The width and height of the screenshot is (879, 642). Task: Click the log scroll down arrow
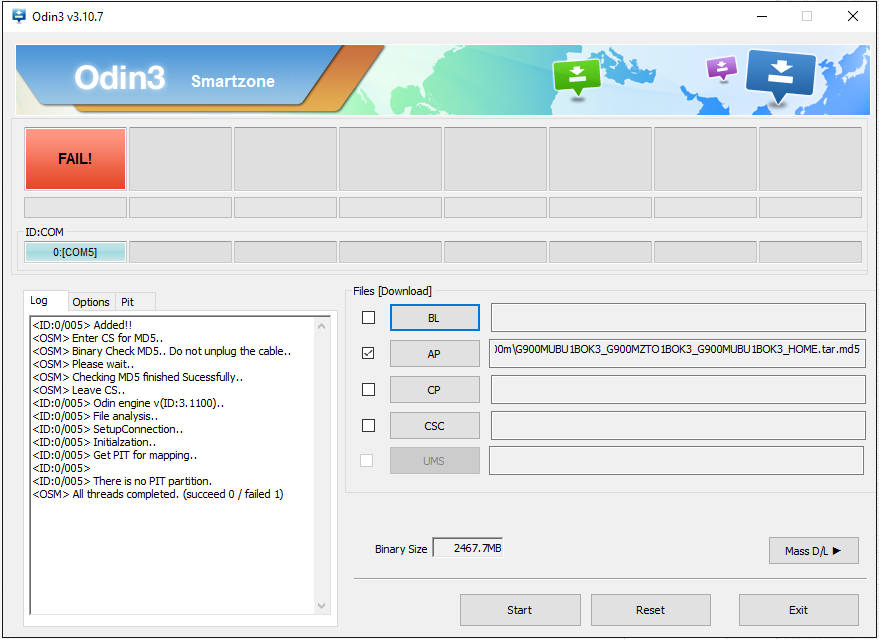(321, 606)
